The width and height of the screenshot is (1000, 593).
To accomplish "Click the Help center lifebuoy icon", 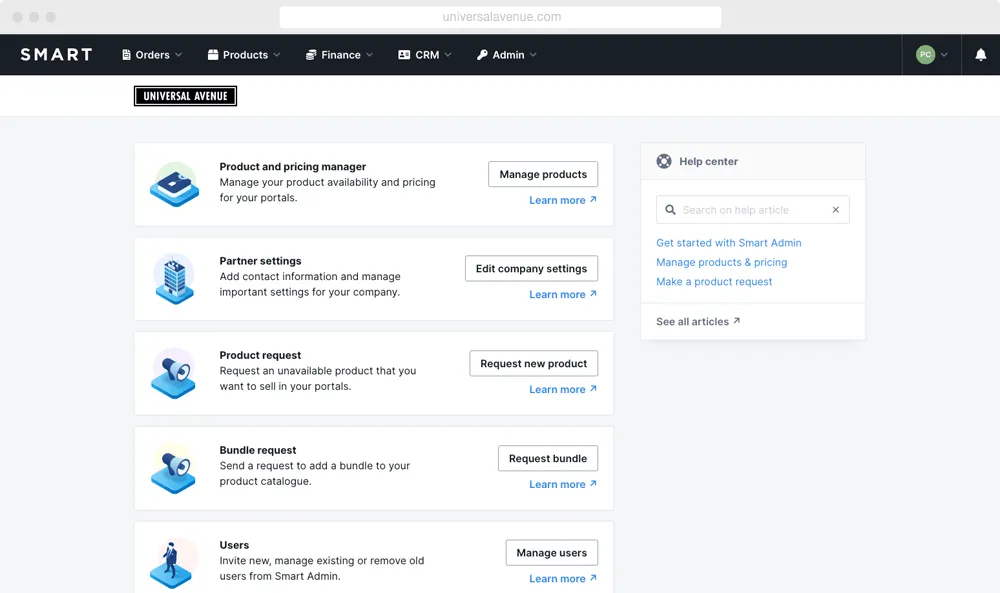I will coord(663,161).
